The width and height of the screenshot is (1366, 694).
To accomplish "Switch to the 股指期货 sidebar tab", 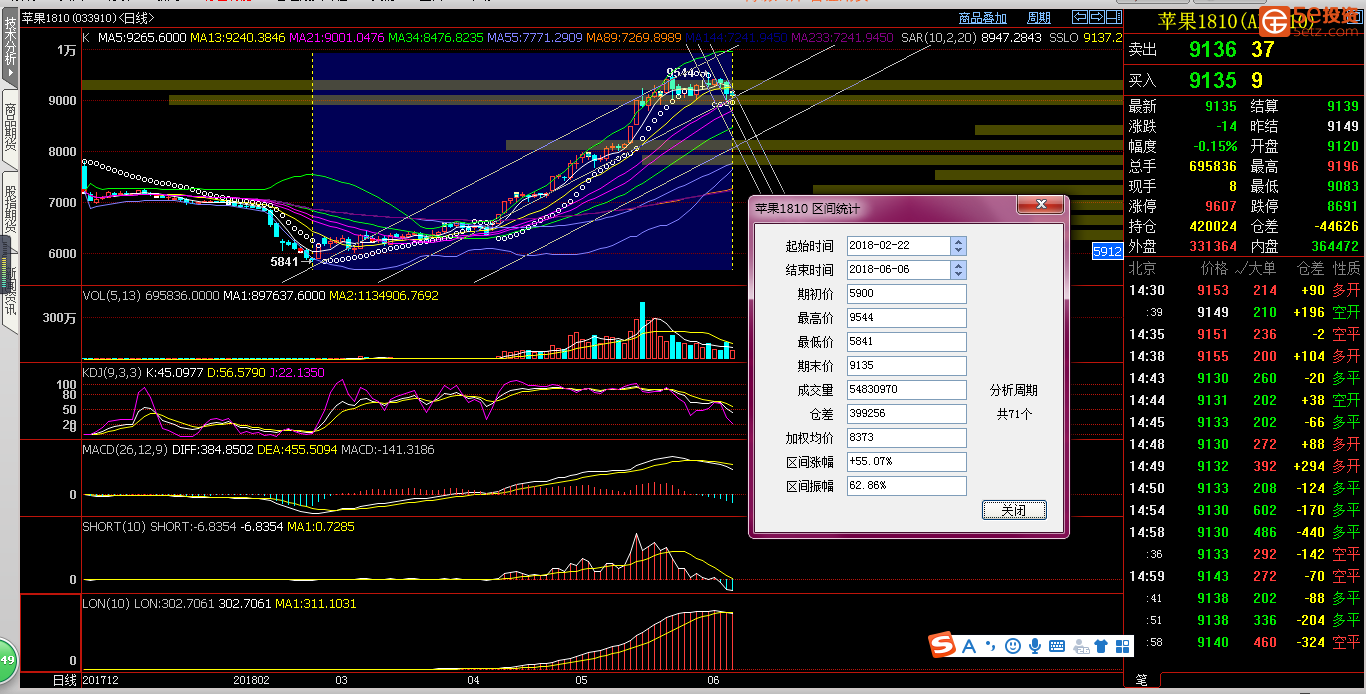I will click(10, 209).
